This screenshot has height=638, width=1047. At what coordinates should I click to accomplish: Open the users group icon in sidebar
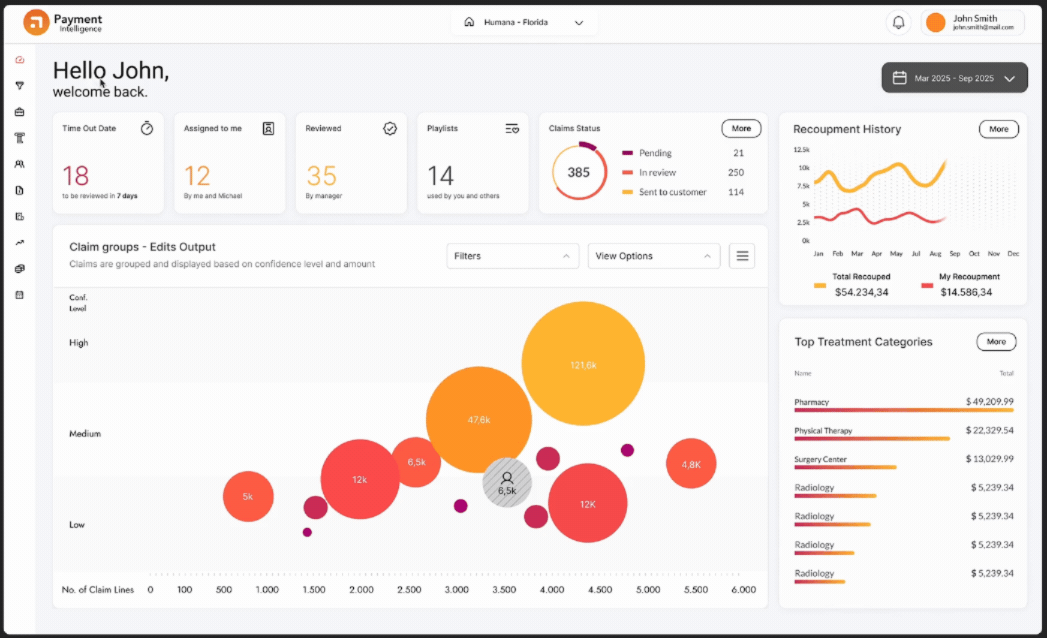point(19,164)
